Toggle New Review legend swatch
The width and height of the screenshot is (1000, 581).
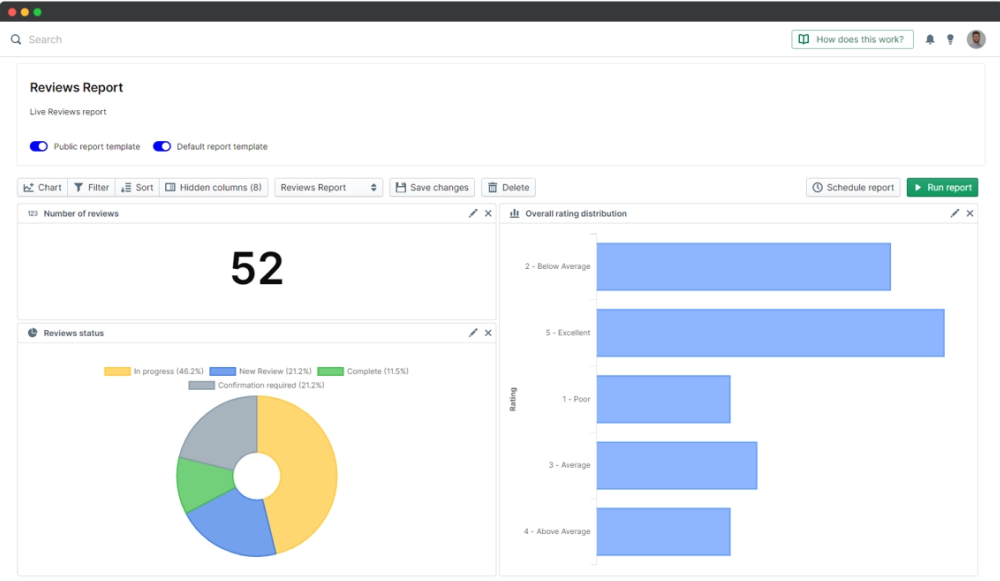pyautogui.click(x=223, y=371)
